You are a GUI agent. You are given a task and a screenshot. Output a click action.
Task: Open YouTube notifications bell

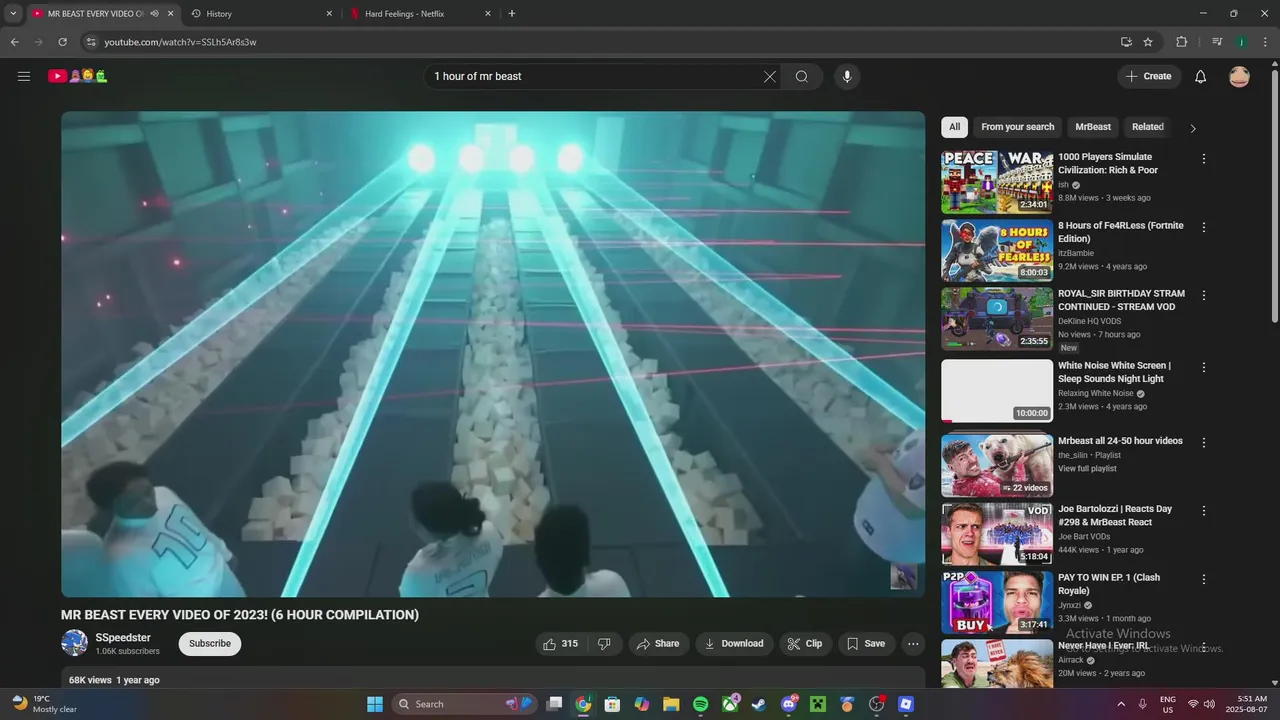coord(1200,76)
